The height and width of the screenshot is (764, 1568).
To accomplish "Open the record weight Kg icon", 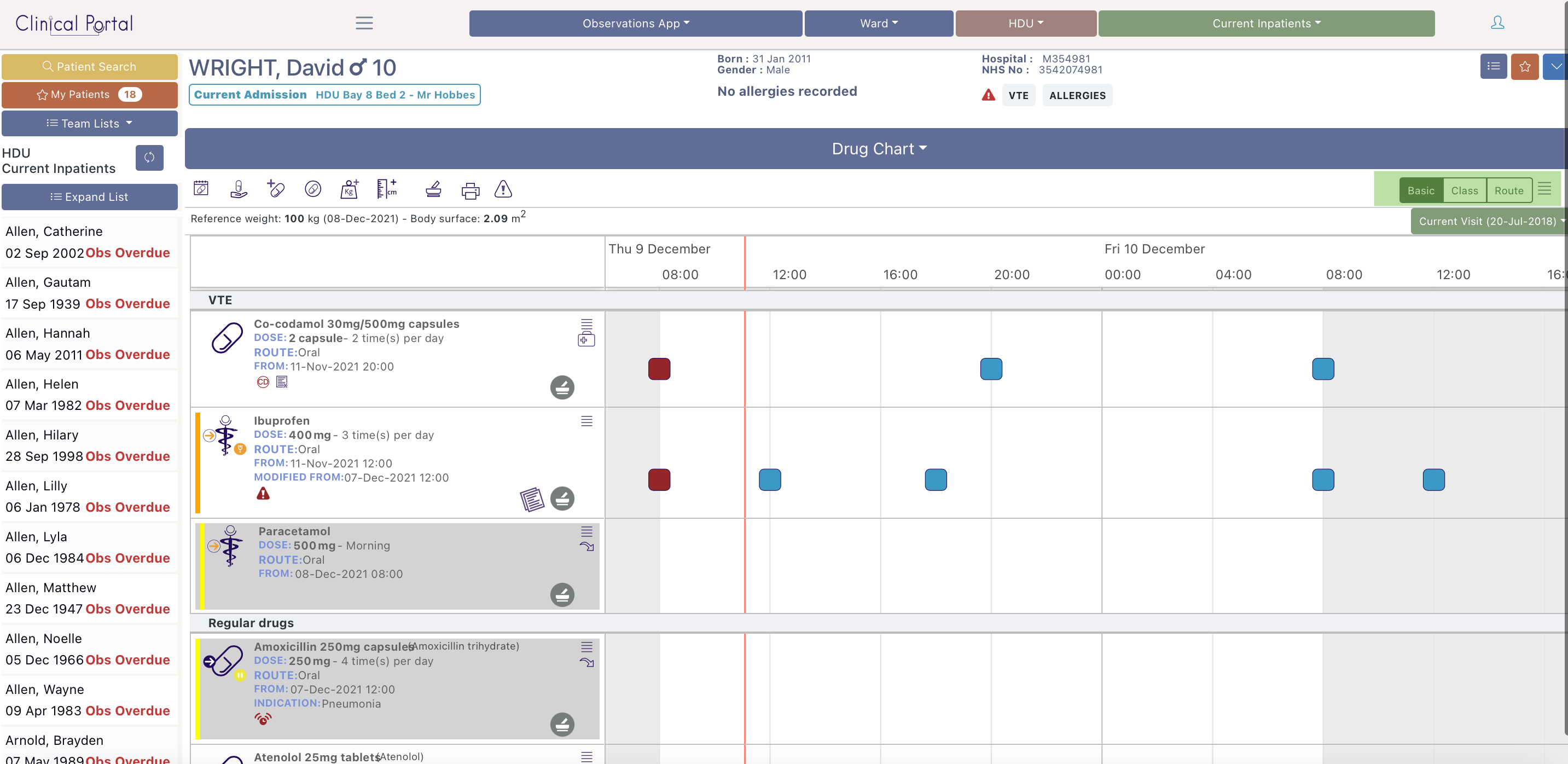I will pos(350,189).
